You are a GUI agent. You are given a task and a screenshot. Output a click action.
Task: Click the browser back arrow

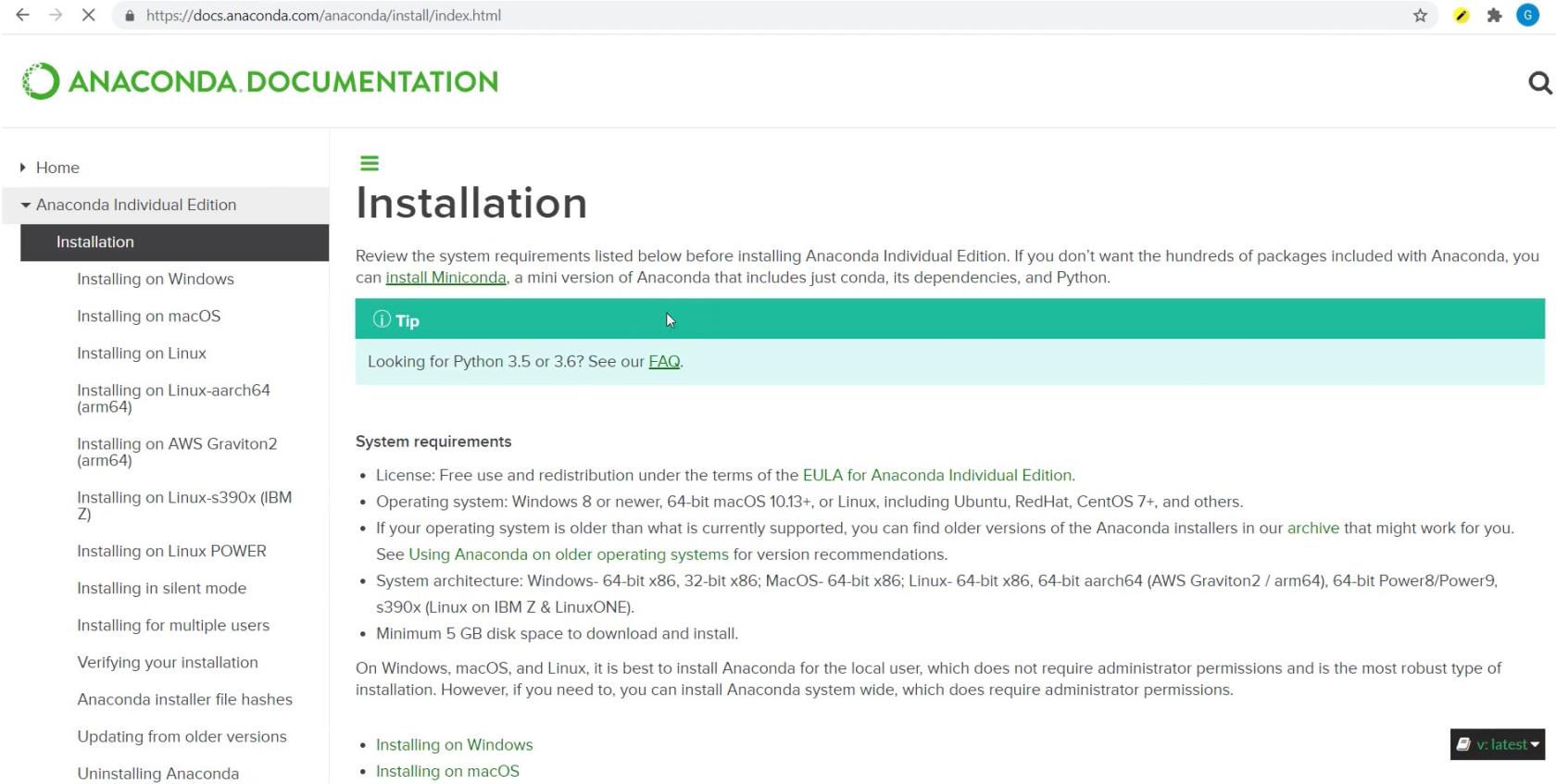coord(23,16)
